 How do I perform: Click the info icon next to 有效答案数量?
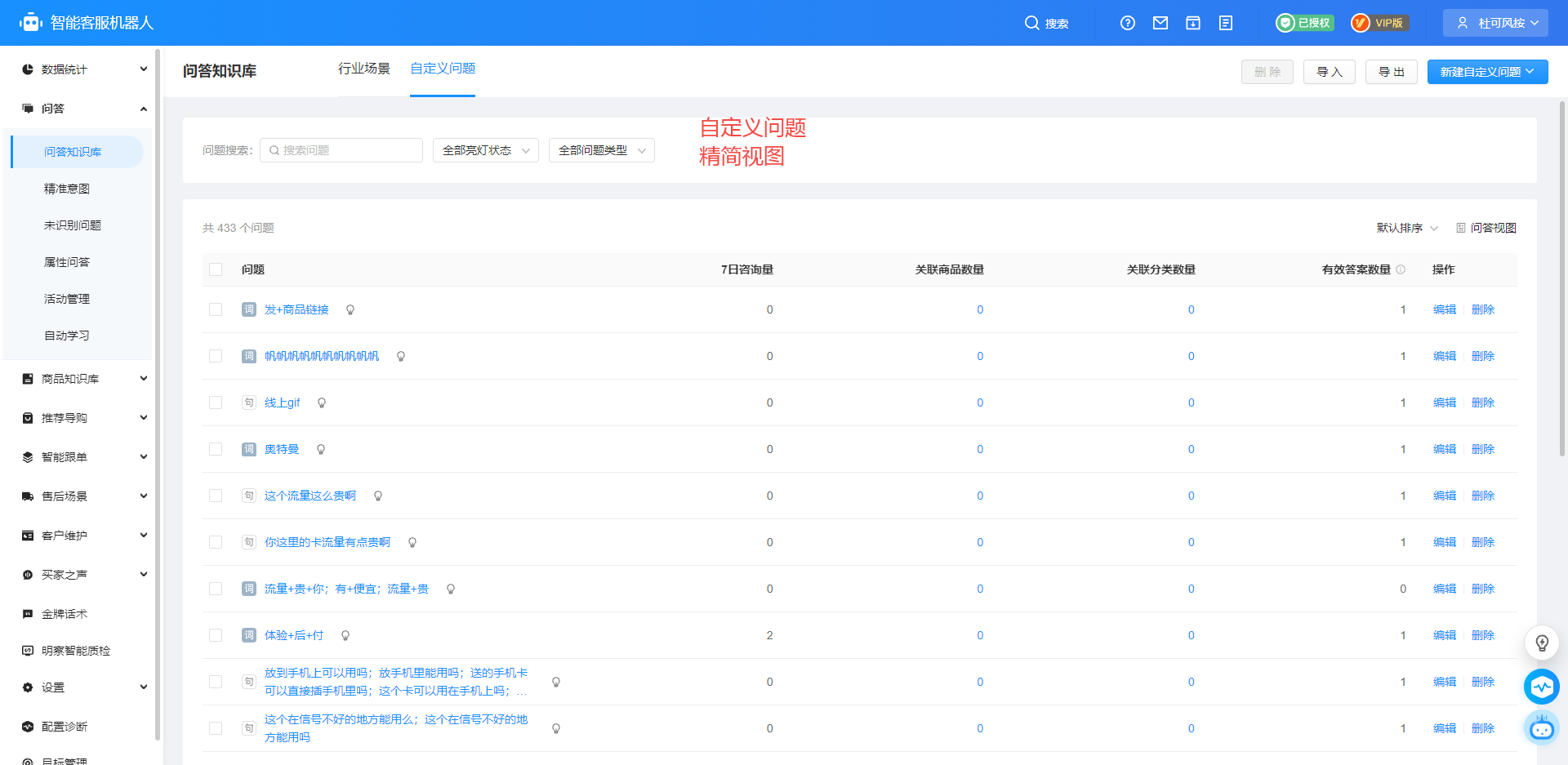pos(1401,269)
